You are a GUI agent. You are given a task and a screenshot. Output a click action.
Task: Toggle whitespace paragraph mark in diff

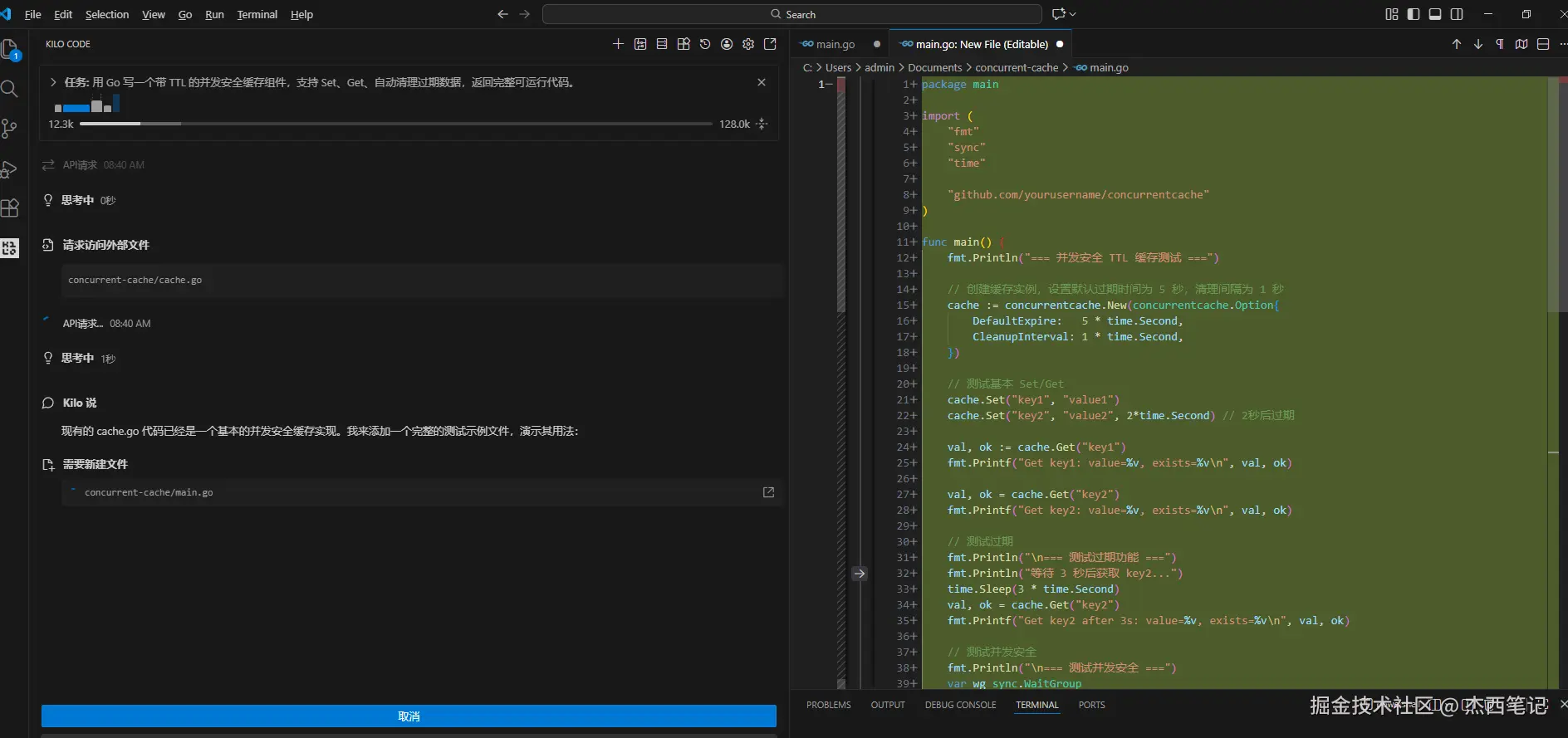tap(1500, 44)
